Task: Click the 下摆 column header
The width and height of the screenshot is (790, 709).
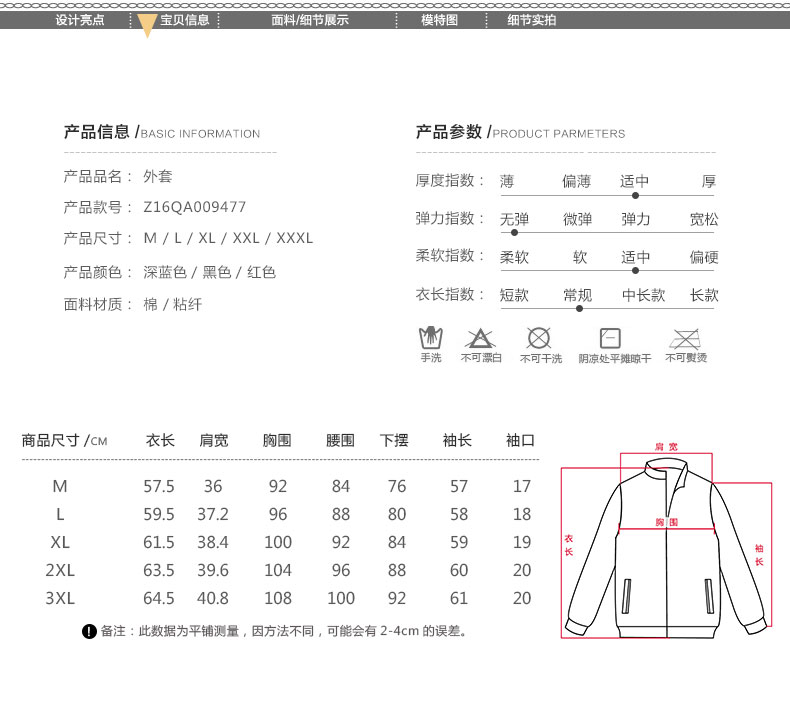Action: (x=394, y=440)
